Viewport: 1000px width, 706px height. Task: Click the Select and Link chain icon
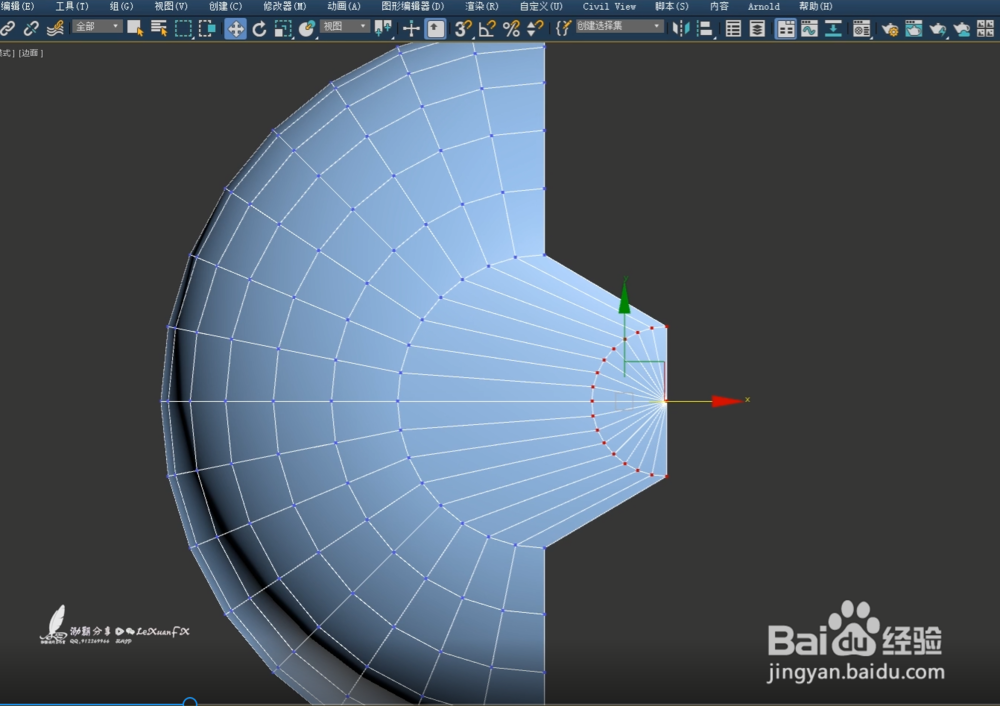pyautogui.click(x=8, y=28)
